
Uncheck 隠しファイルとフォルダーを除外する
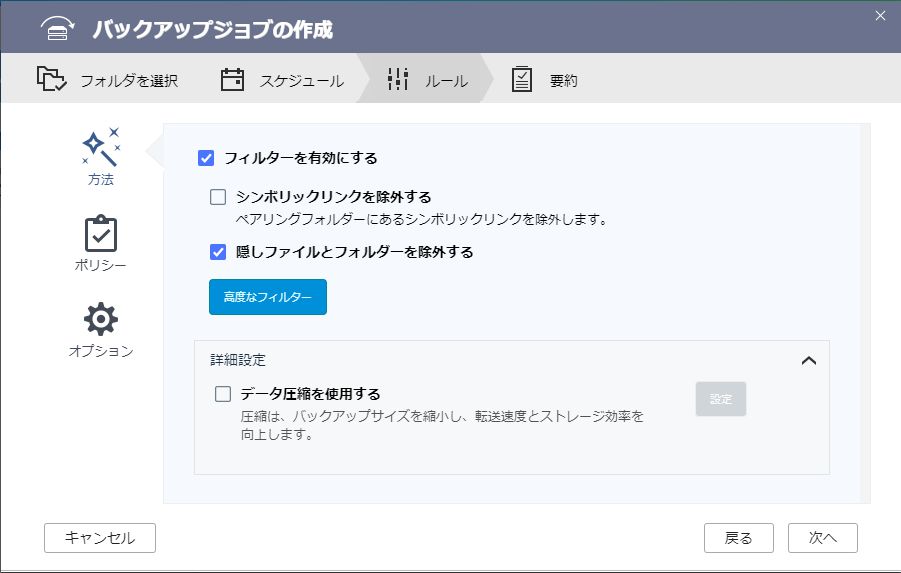[x=218, y=252]
